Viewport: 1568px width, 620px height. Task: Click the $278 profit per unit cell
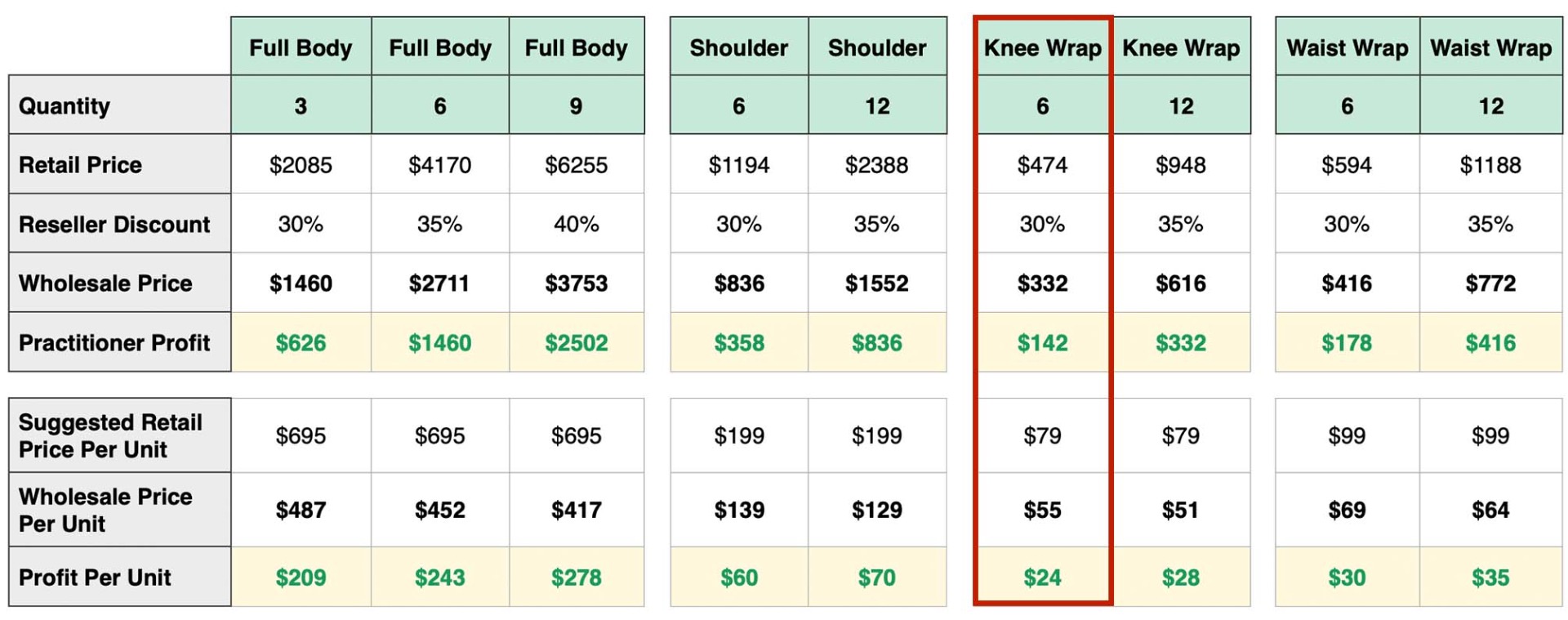pos(576,578)
